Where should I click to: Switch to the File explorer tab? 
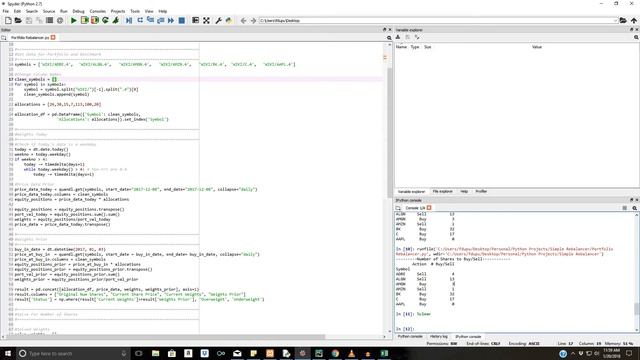442,191
